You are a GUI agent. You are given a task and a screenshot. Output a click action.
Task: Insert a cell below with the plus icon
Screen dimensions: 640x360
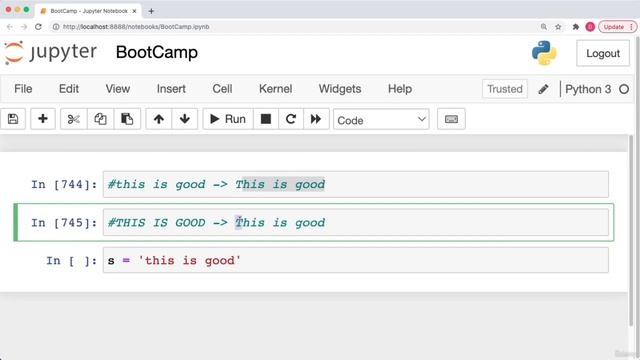point(42,119)
